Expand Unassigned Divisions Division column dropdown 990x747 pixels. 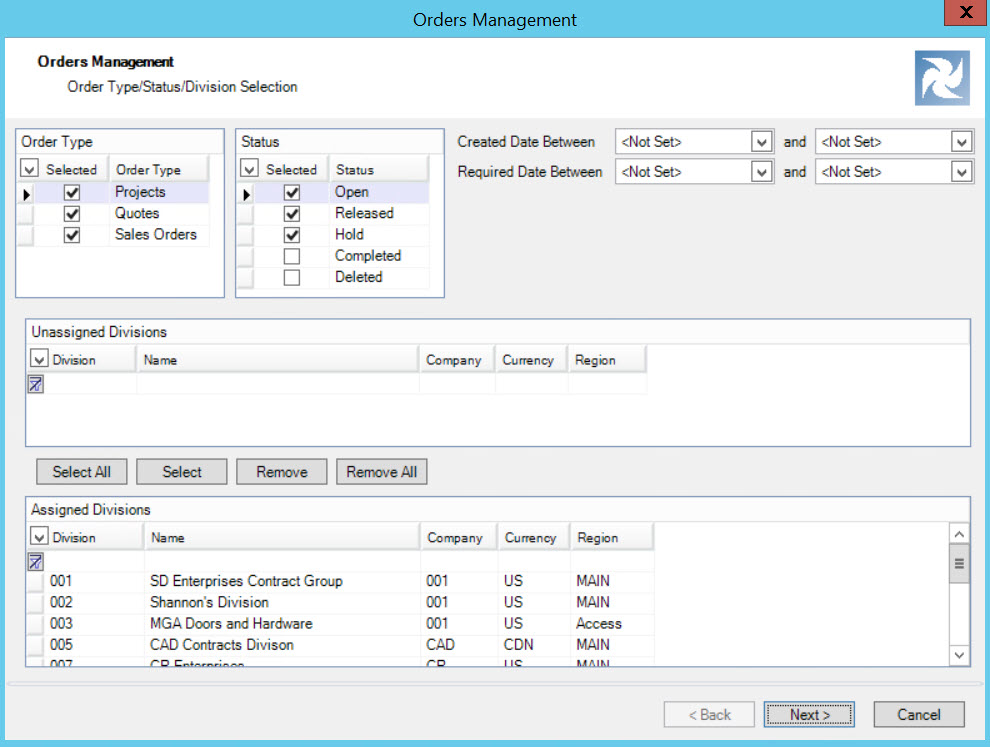tap(39, 359)
